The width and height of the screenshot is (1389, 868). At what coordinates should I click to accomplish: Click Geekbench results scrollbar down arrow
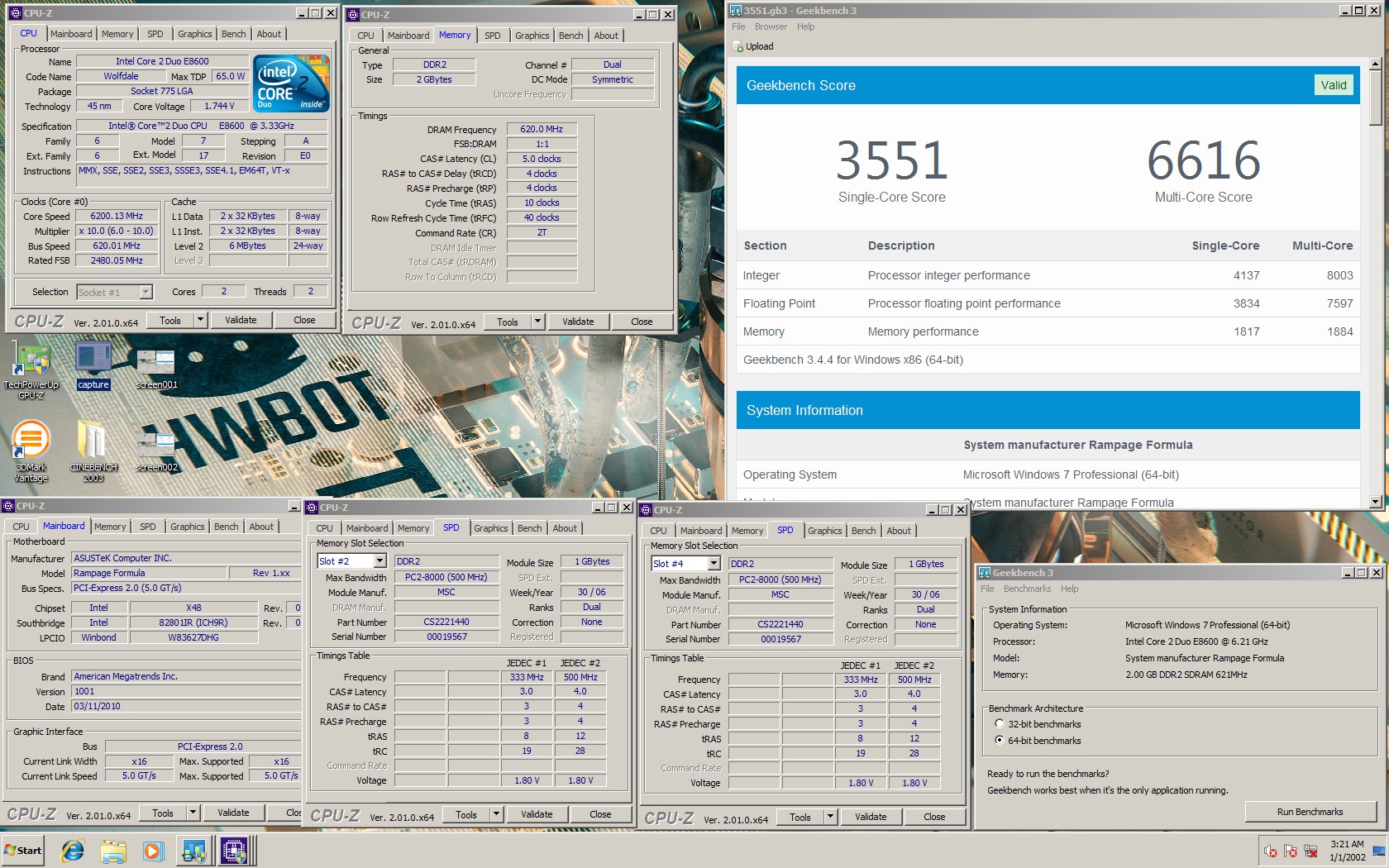1375,502
